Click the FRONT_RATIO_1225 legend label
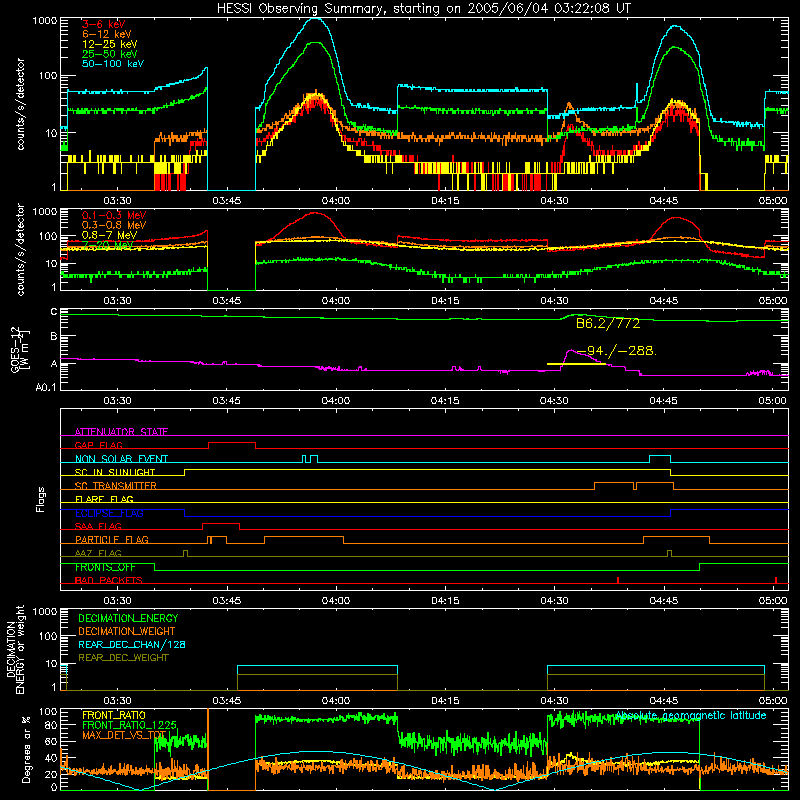Viewport: 800px width, 800px height. (x=130, y=725)
